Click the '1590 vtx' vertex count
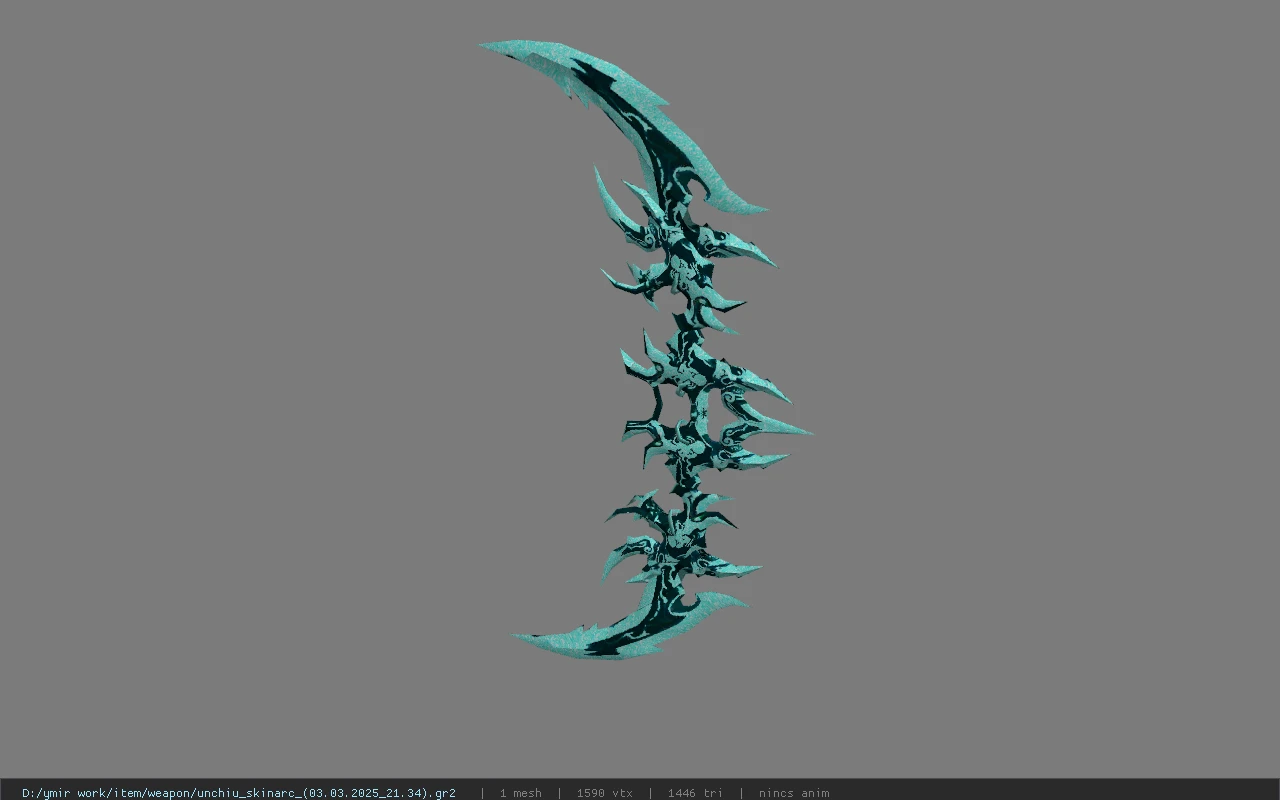Screen dimensions: 1280x800 [x=604, y=793]
